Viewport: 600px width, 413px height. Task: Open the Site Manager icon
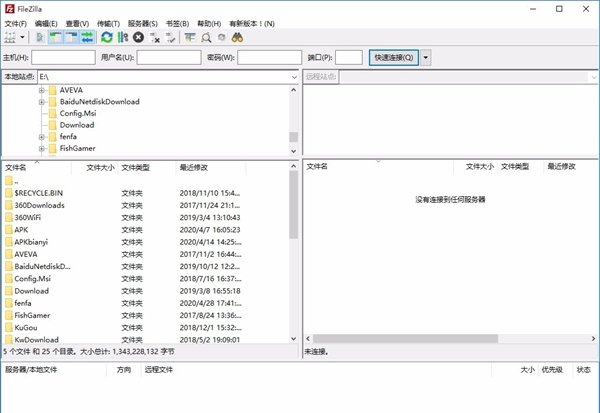[x=10, y=38]
